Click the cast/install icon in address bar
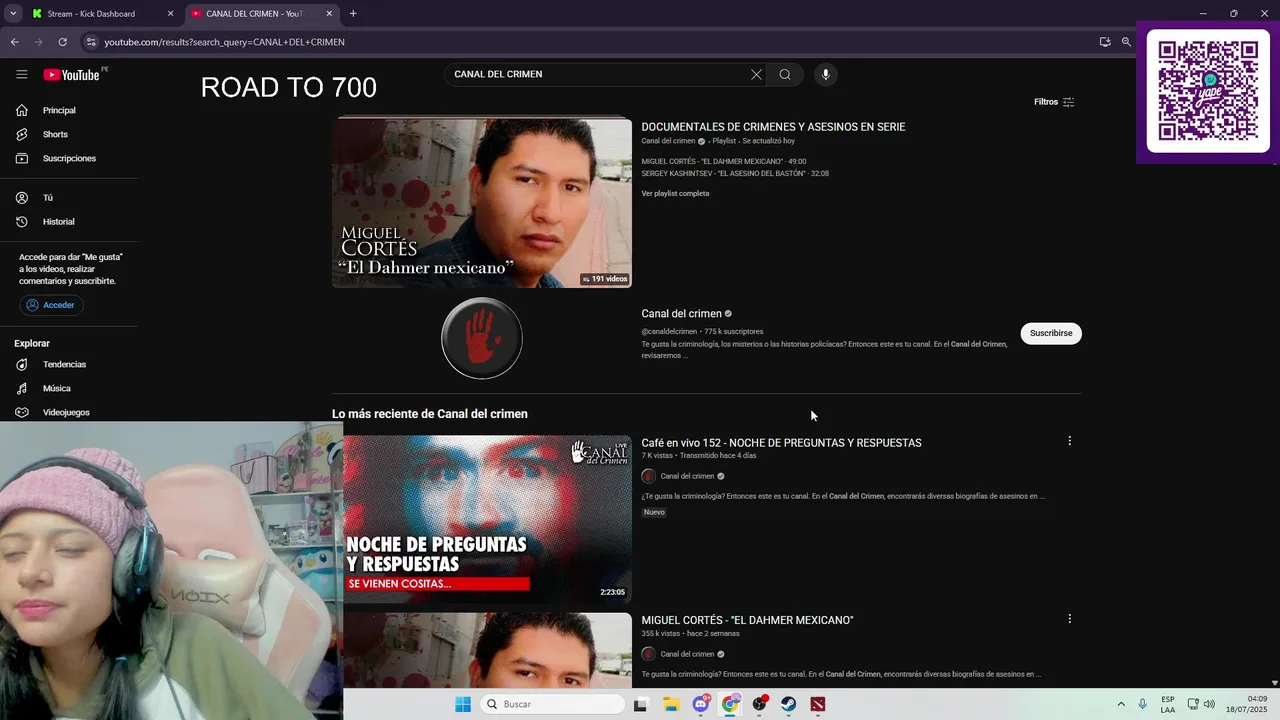Image resolution: width=1280 pixels, height=720 pixels. click(1105, 42)
